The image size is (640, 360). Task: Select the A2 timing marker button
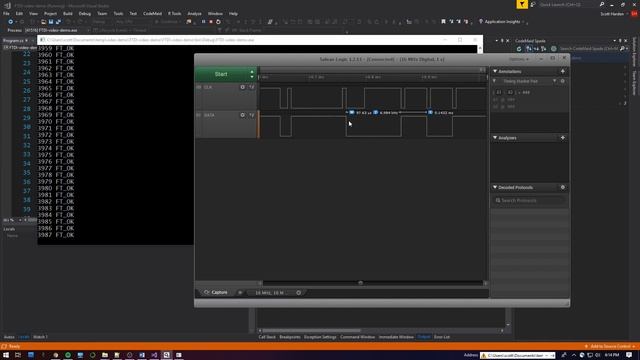click(510, 92)
